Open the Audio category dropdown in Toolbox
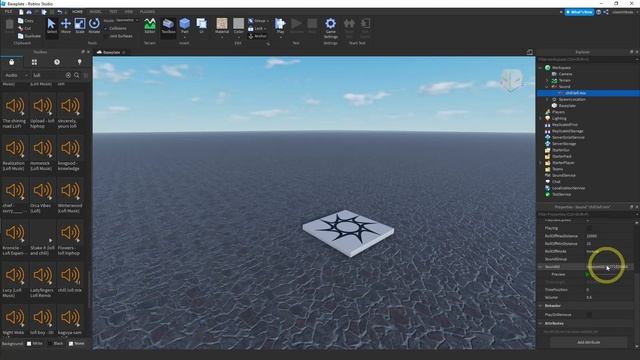The image size is (640, 360). tap(16, 75)
